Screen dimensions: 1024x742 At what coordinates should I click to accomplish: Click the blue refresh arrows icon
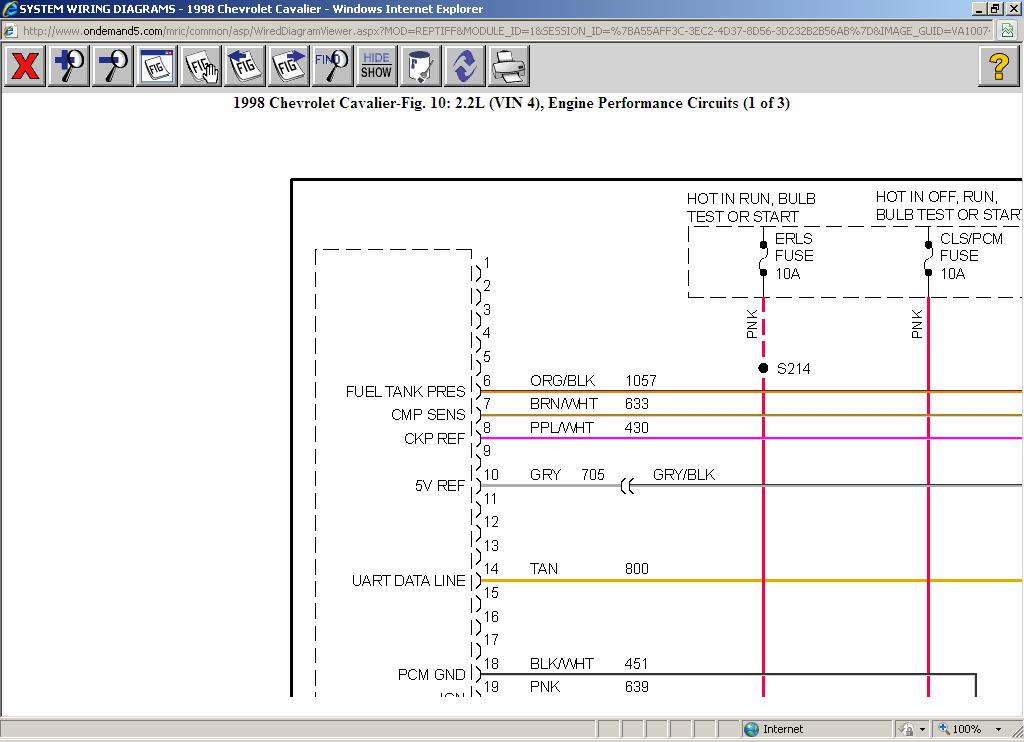[465, 67]
